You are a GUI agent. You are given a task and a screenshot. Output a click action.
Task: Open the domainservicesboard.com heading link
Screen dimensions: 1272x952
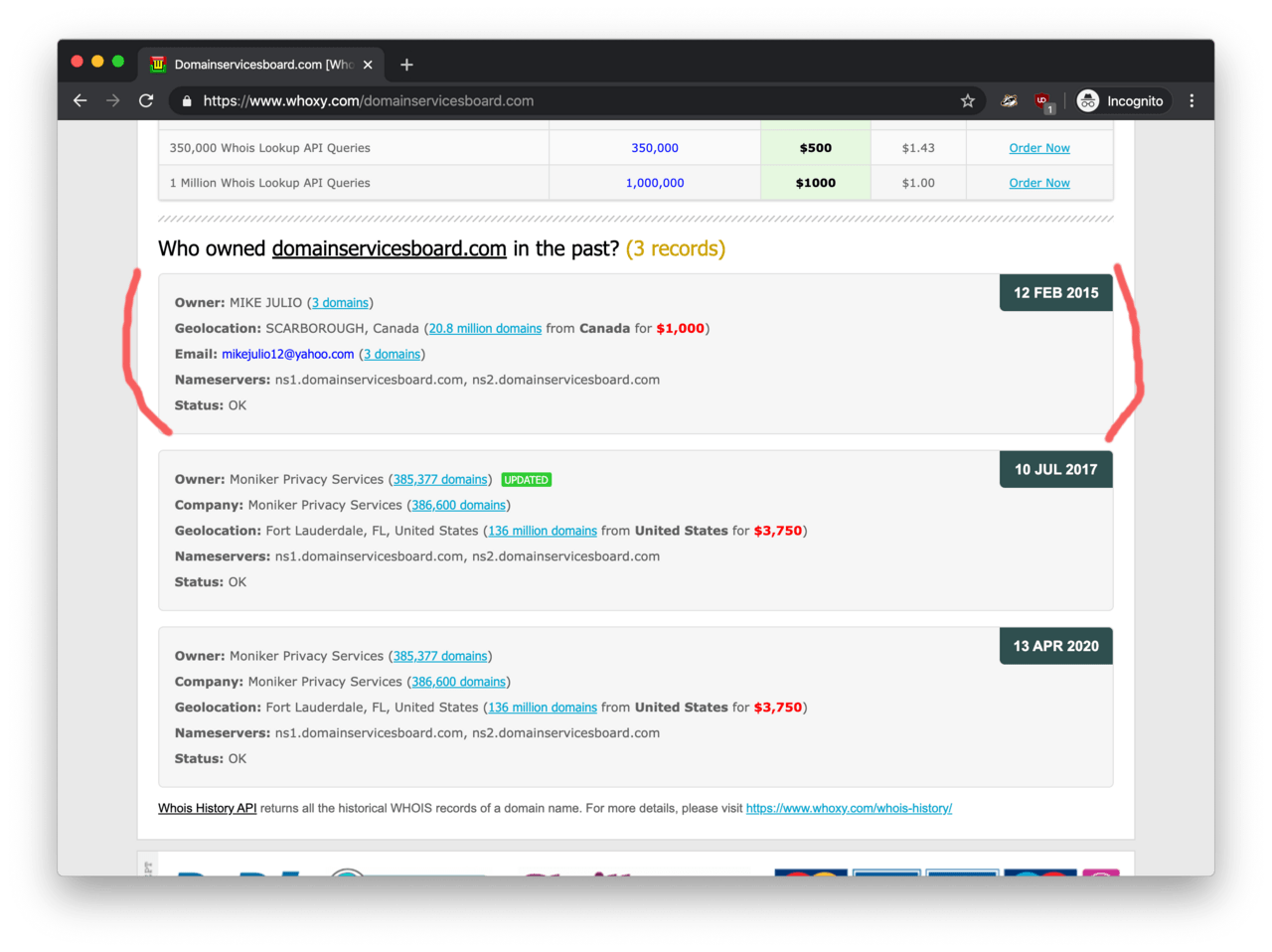tap(390, 248)
